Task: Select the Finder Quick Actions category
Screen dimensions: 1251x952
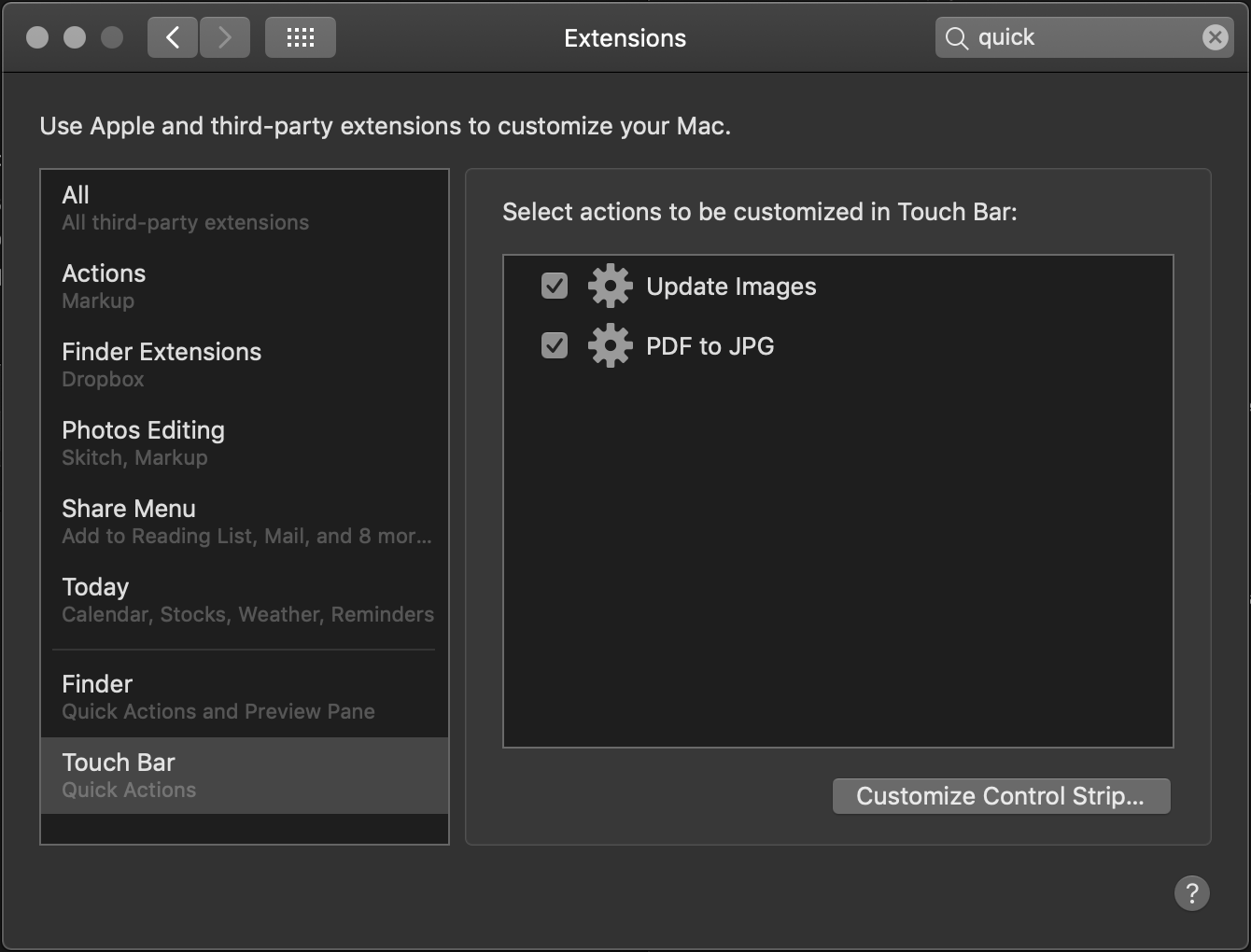Action: point(245,697)
